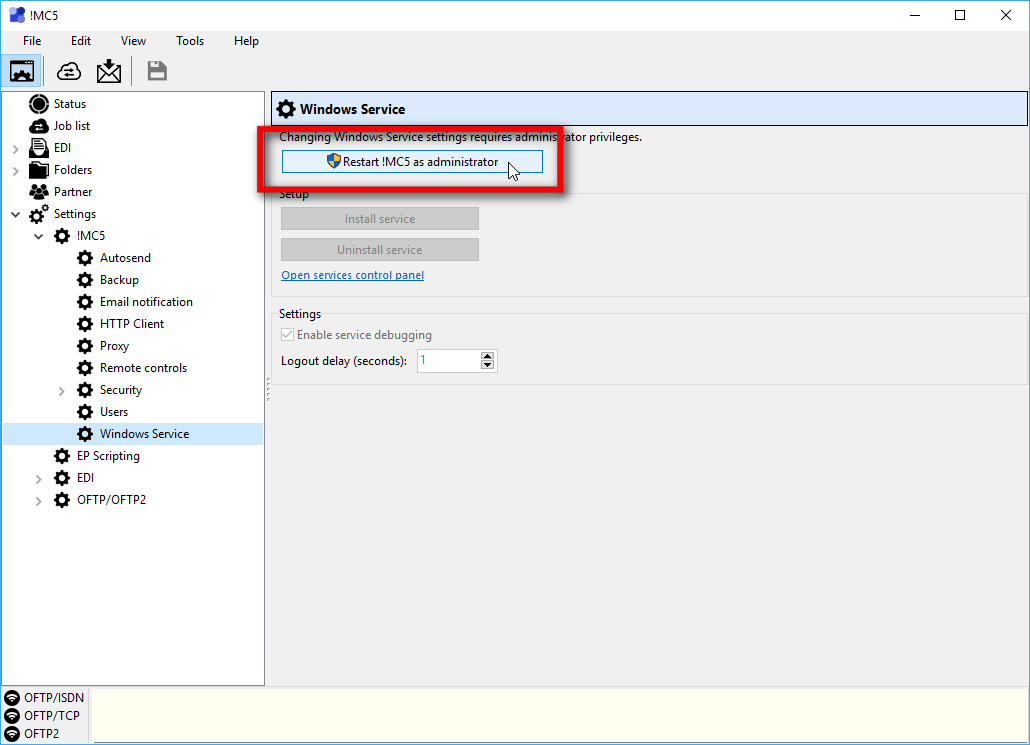Select EDI label under Settings
The height and width of the screenshot is (745, 1030).
coord(85,478)
